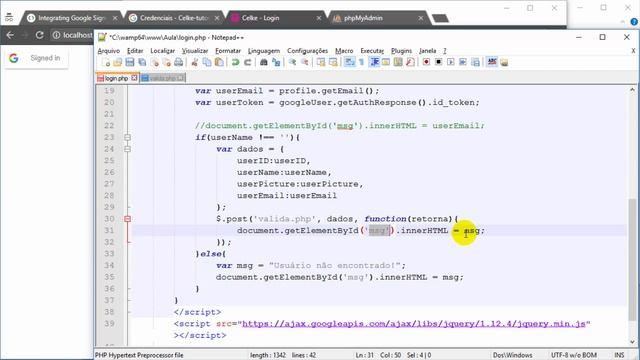Click the Save All toolbar icon
Image resolution: width=640 pixels, height=360 pixels.
[142, 62]
